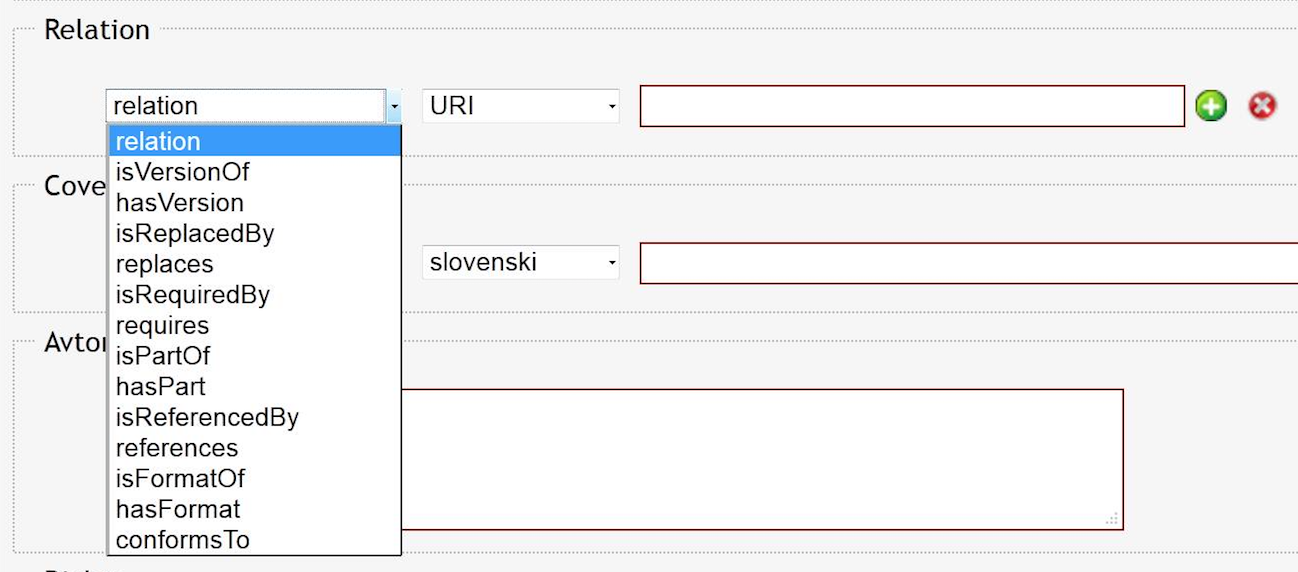
Task: Open the URI scheme dropdown
Action: pos(520,106)
